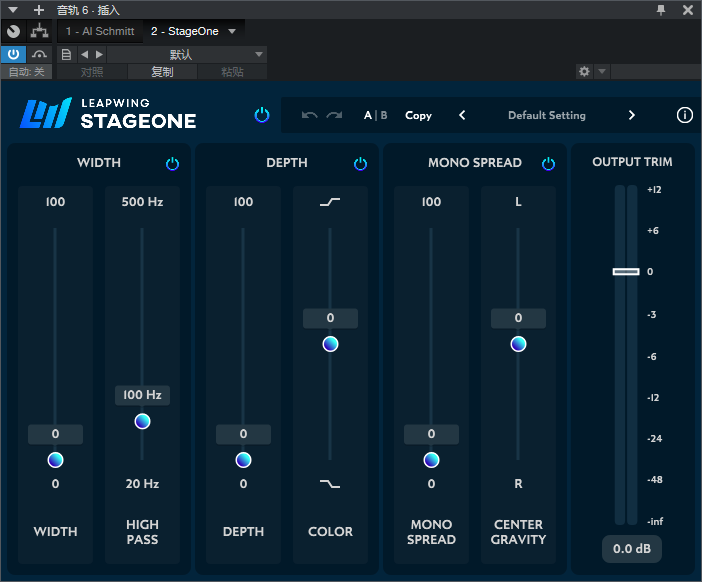702x582 pixels.
Task: Switch A|B comparison state
Action: [375, 116]
